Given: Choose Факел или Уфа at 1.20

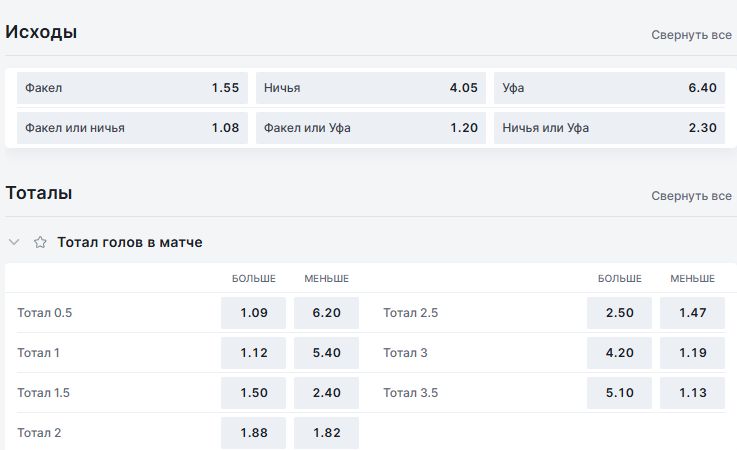Looking at the screenshot, I should point(370,128).
